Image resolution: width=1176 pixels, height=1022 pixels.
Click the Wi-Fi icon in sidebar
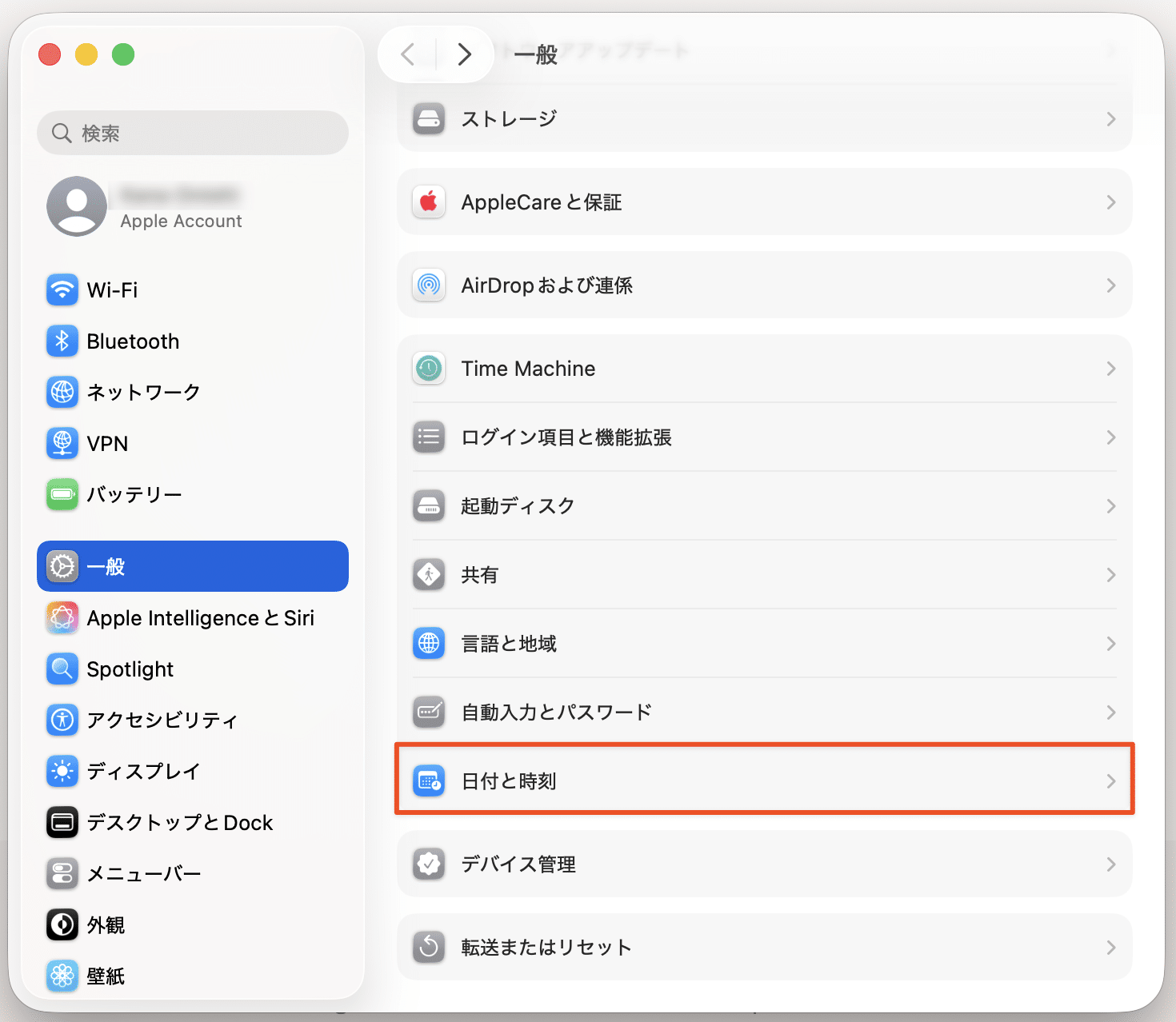[62, 289]
